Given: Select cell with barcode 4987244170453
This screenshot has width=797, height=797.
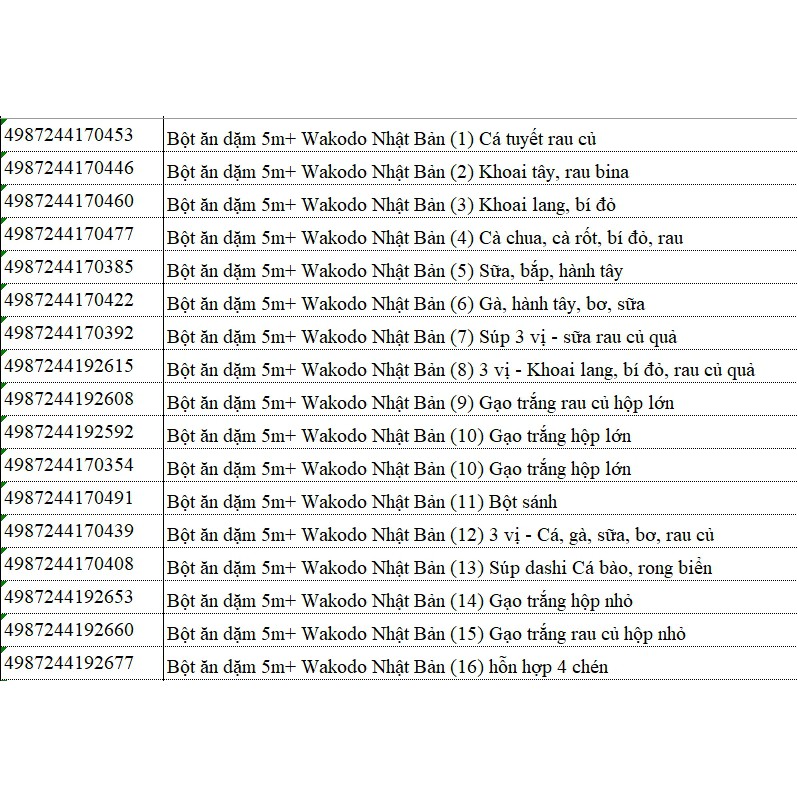Looking at the screenshot, I should pos(82,135).
